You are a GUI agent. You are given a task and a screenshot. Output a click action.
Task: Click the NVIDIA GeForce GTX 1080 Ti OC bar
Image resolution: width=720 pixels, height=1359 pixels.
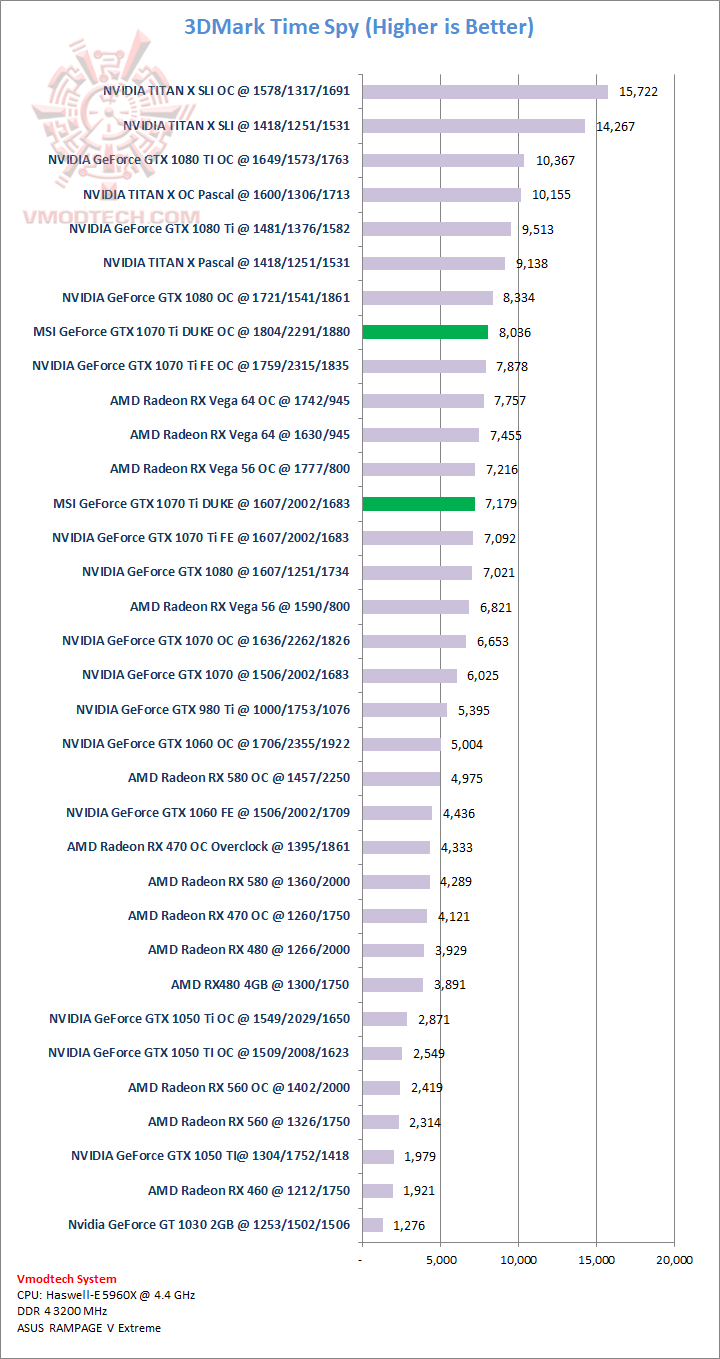tap(443, 160)
